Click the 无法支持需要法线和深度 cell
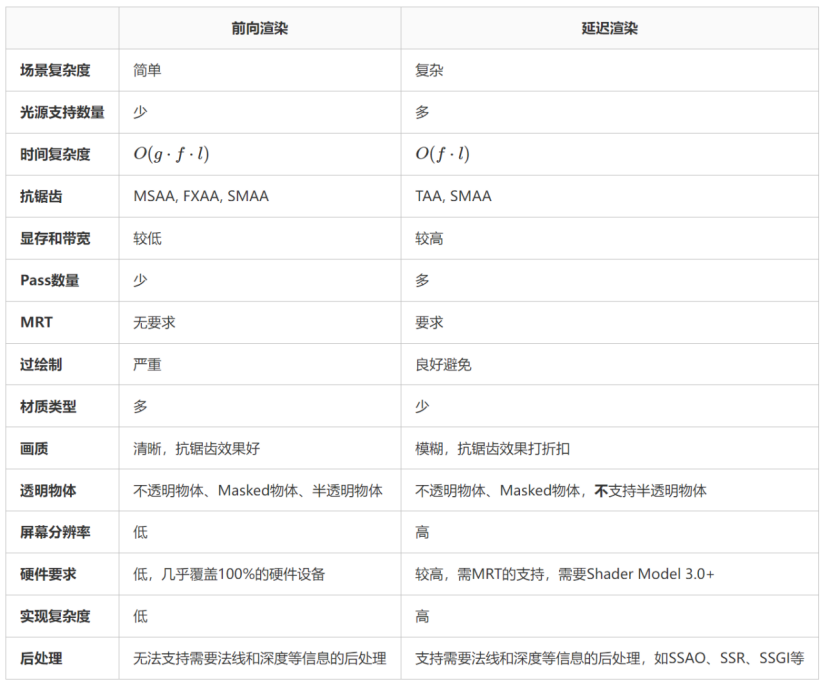 260,658
